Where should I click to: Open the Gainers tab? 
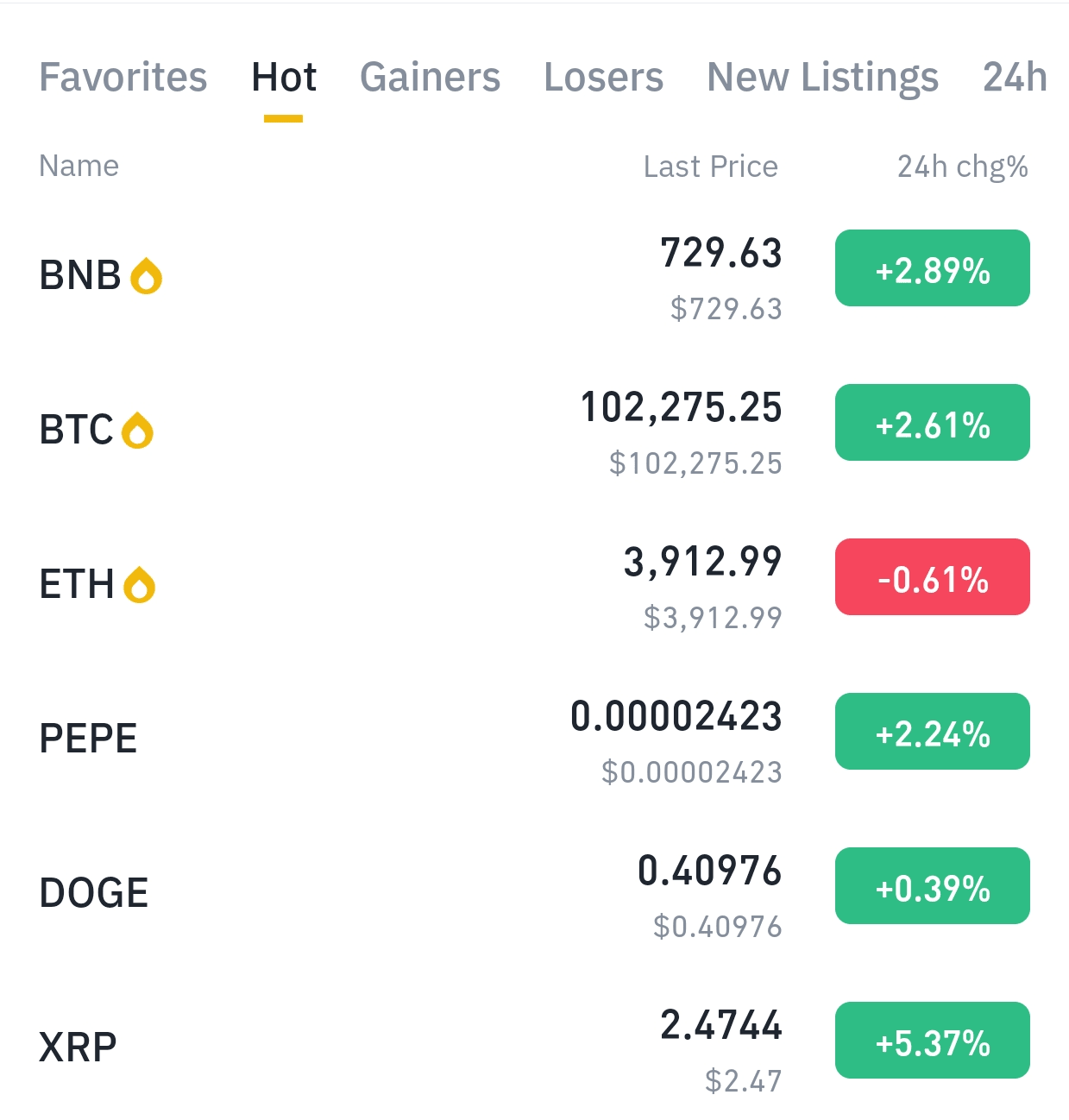[430, 77]
